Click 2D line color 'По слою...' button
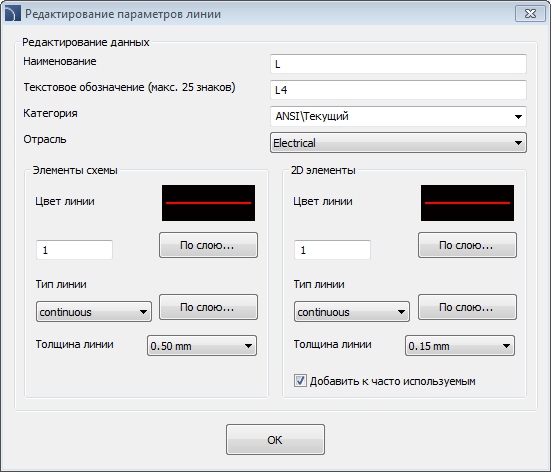The image size is (551, 472). coord(467,245)
